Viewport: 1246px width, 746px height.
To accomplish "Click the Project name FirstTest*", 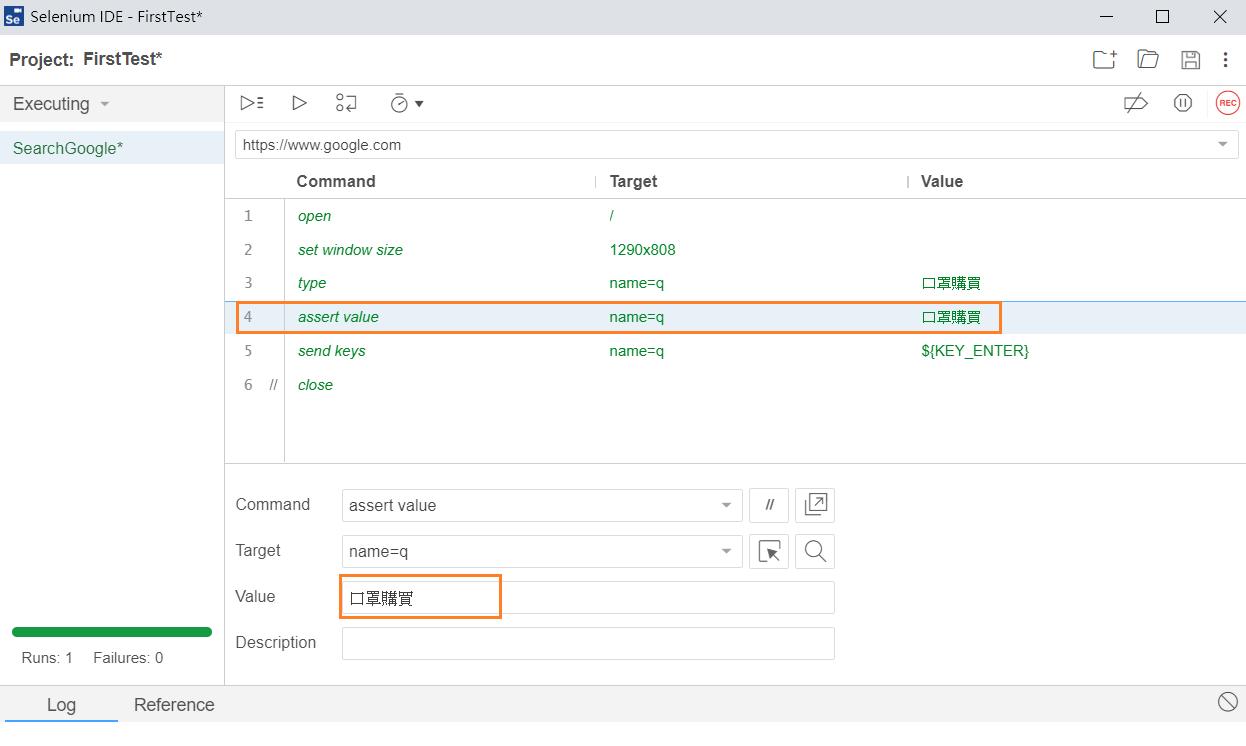I will pos(123,59).
